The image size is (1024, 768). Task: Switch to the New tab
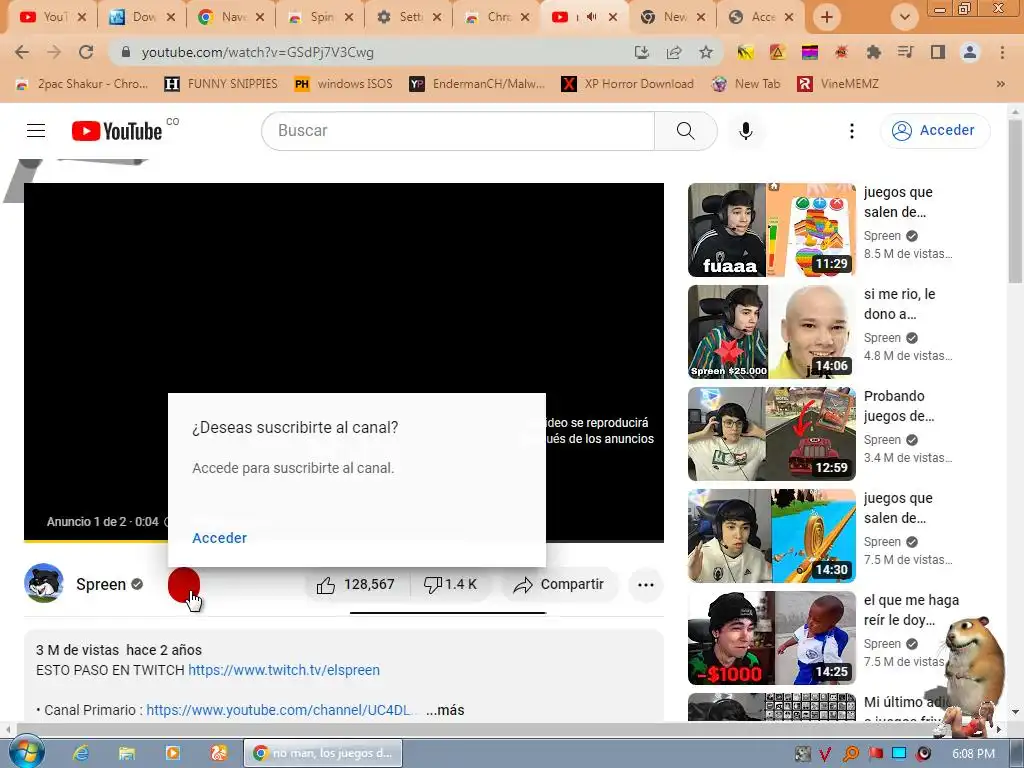[x=674, y=17]
